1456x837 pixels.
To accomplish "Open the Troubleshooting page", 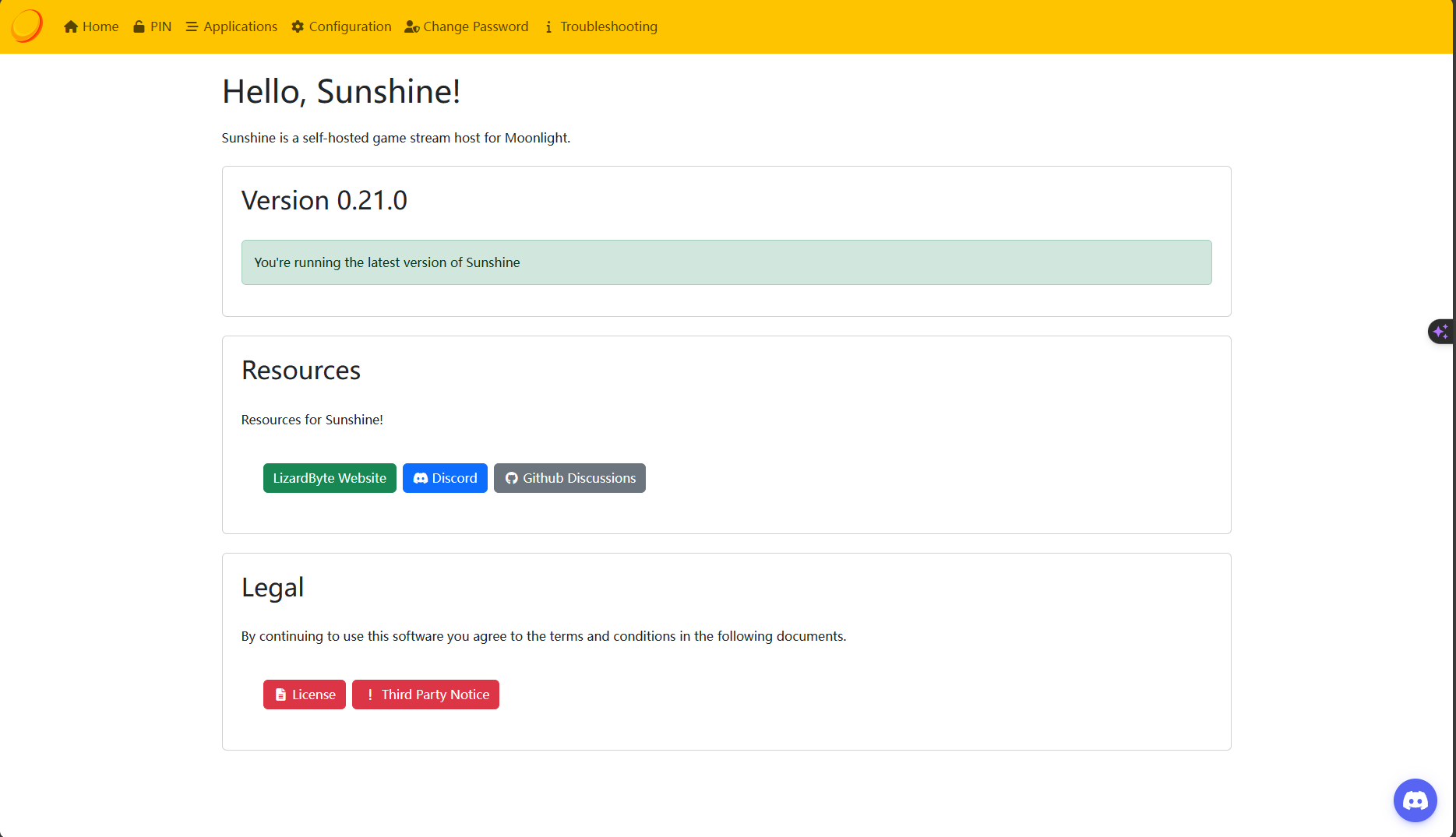I will (x=601, y=26).
